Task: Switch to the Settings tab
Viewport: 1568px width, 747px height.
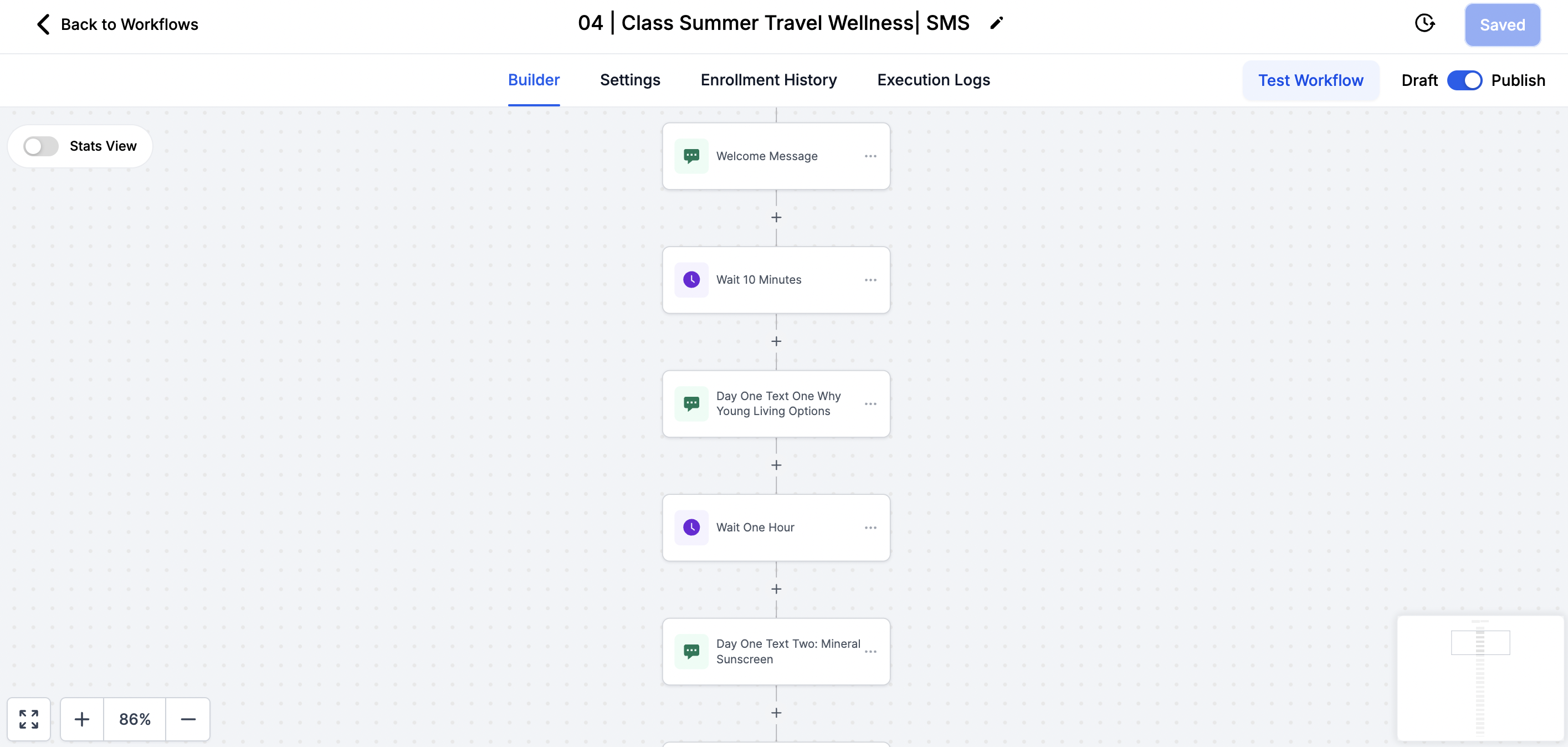Action: pos(630,80)
